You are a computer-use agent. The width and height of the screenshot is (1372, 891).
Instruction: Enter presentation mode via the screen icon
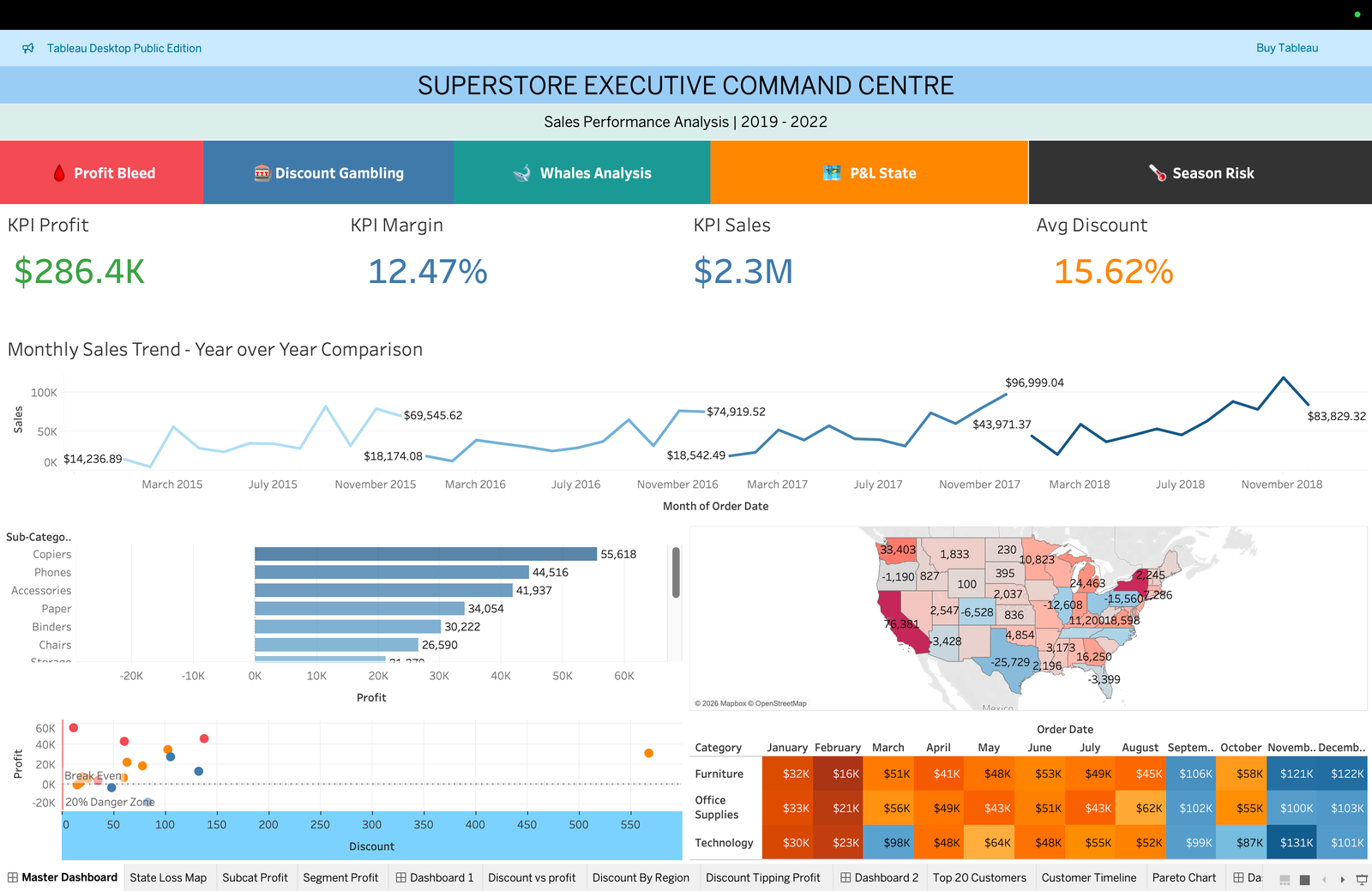(x=1362, y=880)
